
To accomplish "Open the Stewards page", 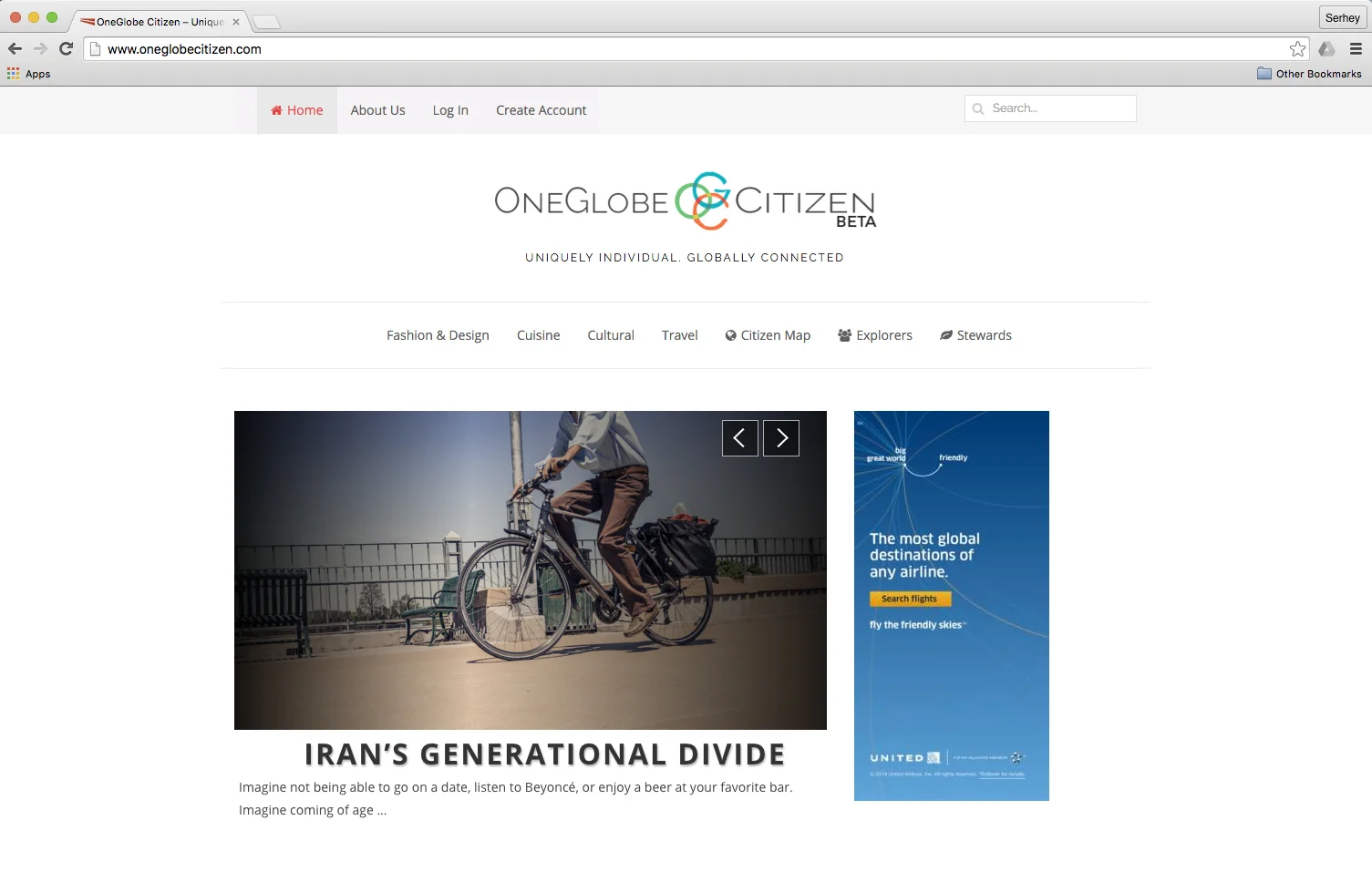I will pyautogui.click(x=975, y=335).
